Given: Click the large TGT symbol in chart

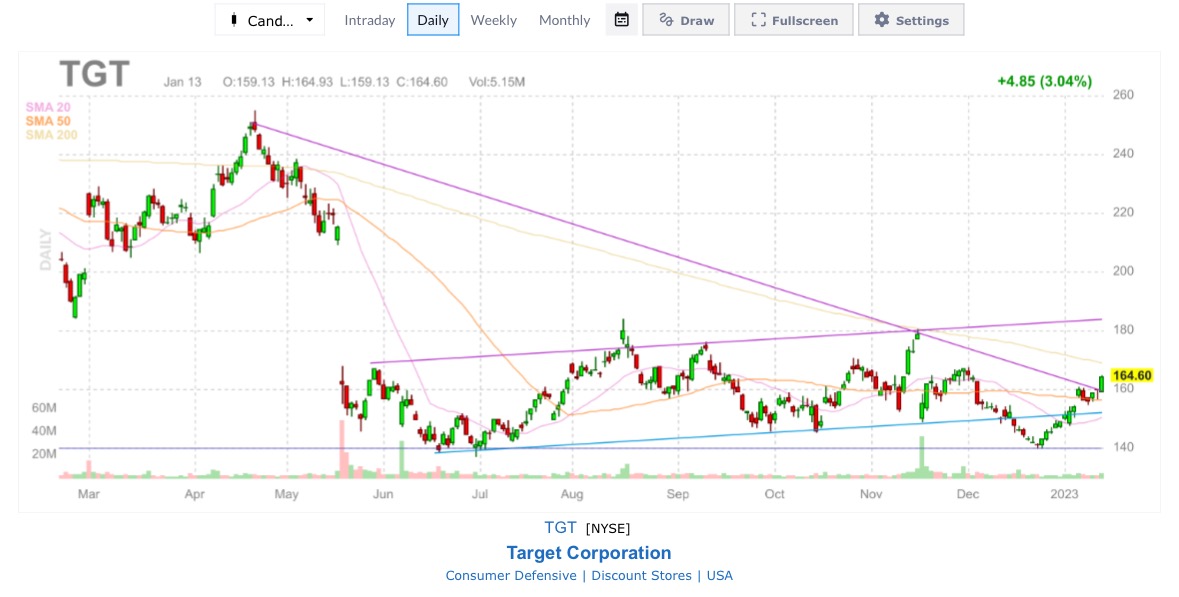Looking at the screenshot, I should [95, 74].
